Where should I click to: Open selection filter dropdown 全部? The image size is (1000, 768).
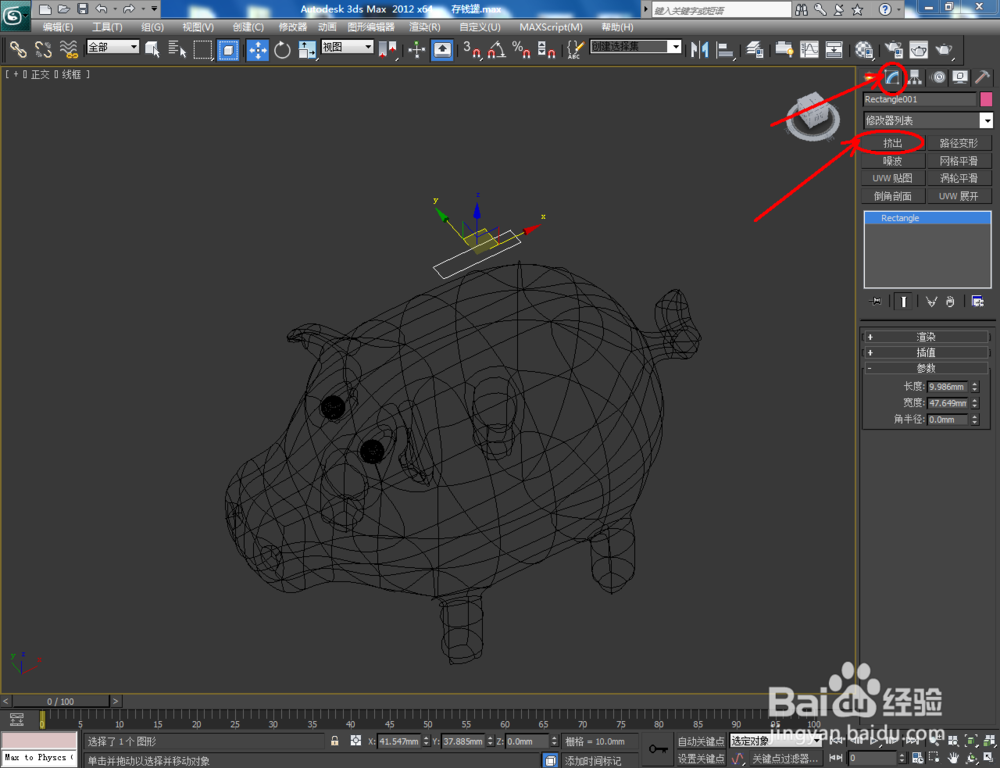point(113,47)
